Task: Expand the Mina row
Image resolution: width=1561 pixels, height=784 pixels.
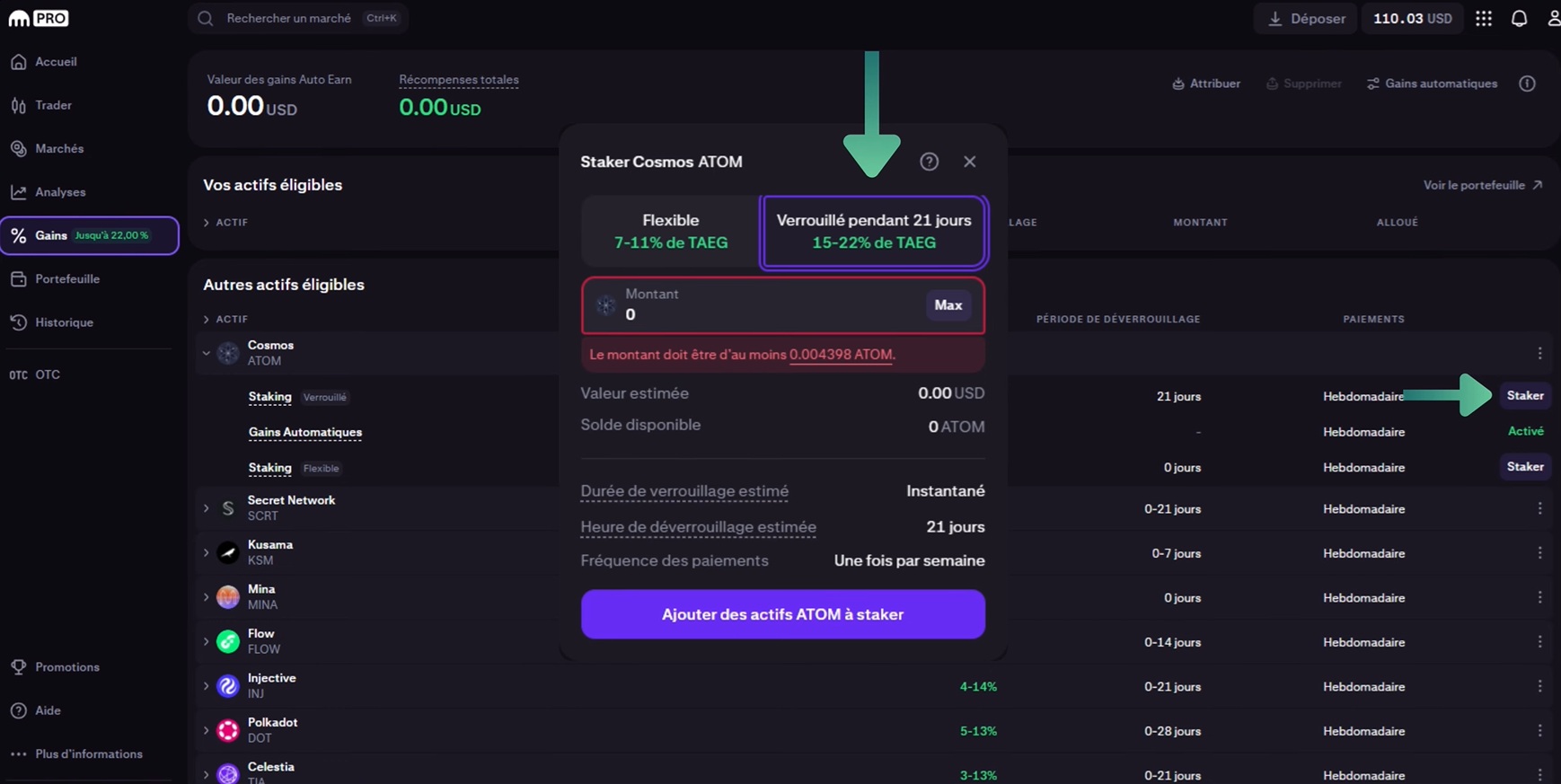Action: (207, 597)
